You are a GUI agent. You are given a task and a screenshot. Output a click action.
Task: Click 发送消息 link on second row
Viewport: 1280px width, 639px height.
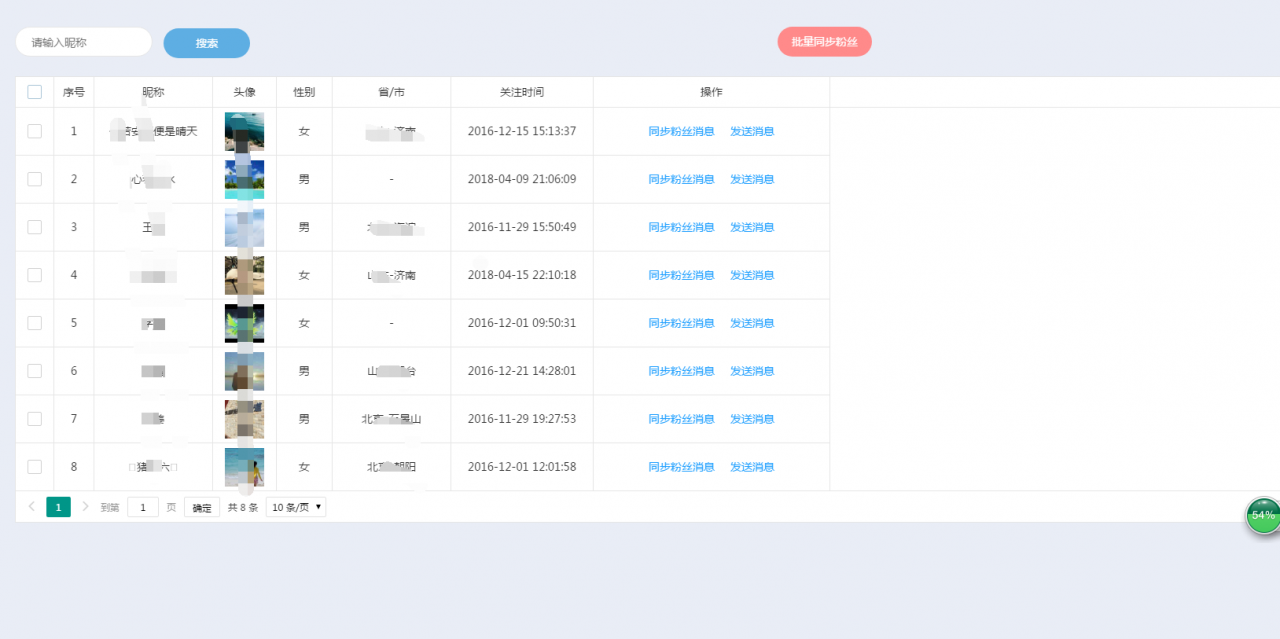click(x=752, y=179)
